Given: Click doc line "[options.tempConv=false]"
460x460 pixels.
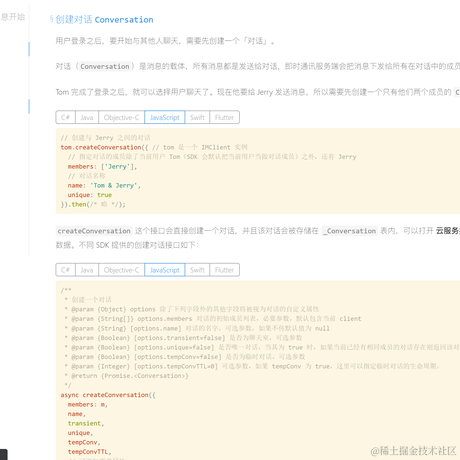Looking at the screenshot, I should click(x=185, y=357).
